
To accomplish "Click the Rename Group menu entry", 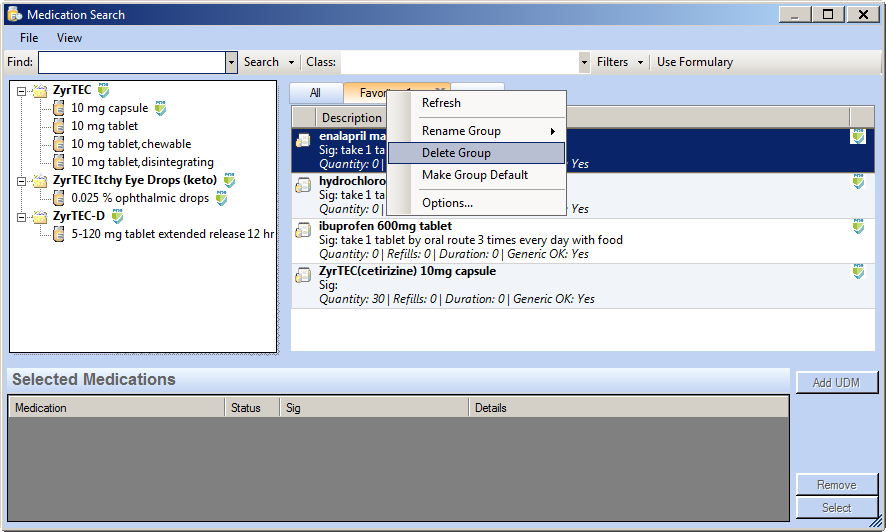I will 476,131.
